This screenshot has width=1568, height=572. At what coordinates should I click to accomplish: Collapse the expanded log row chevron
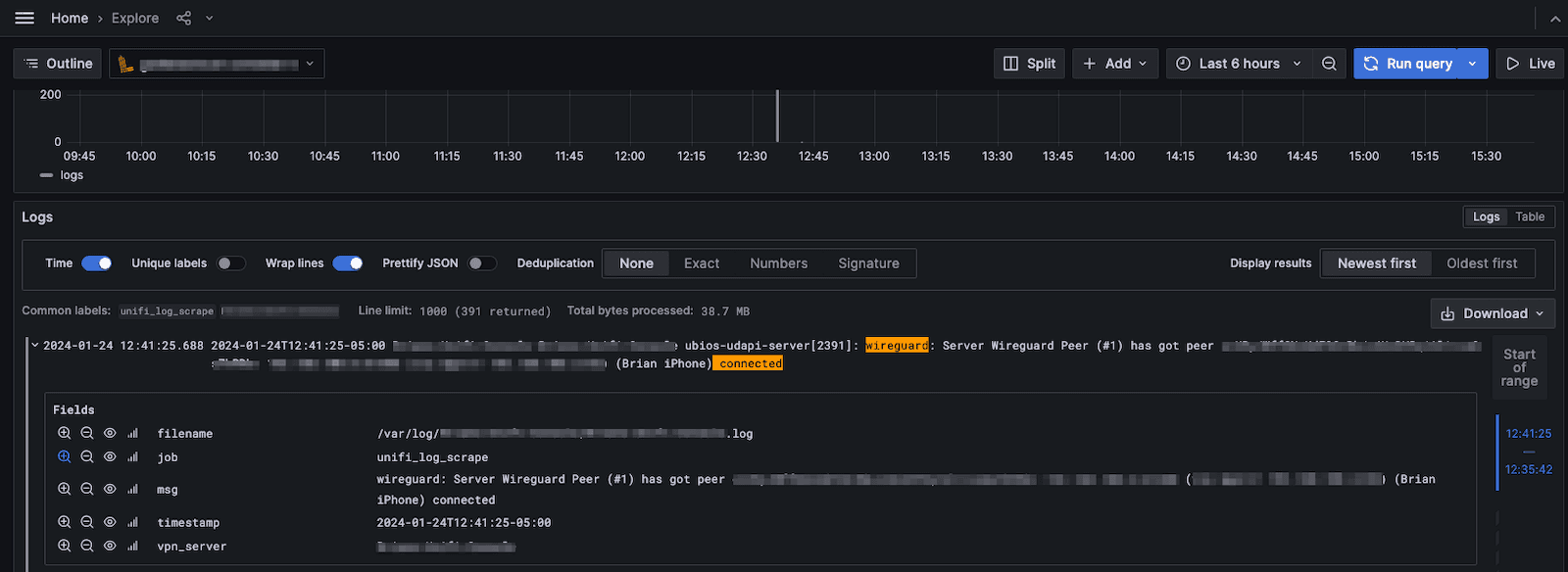click(x=34, y=345)
